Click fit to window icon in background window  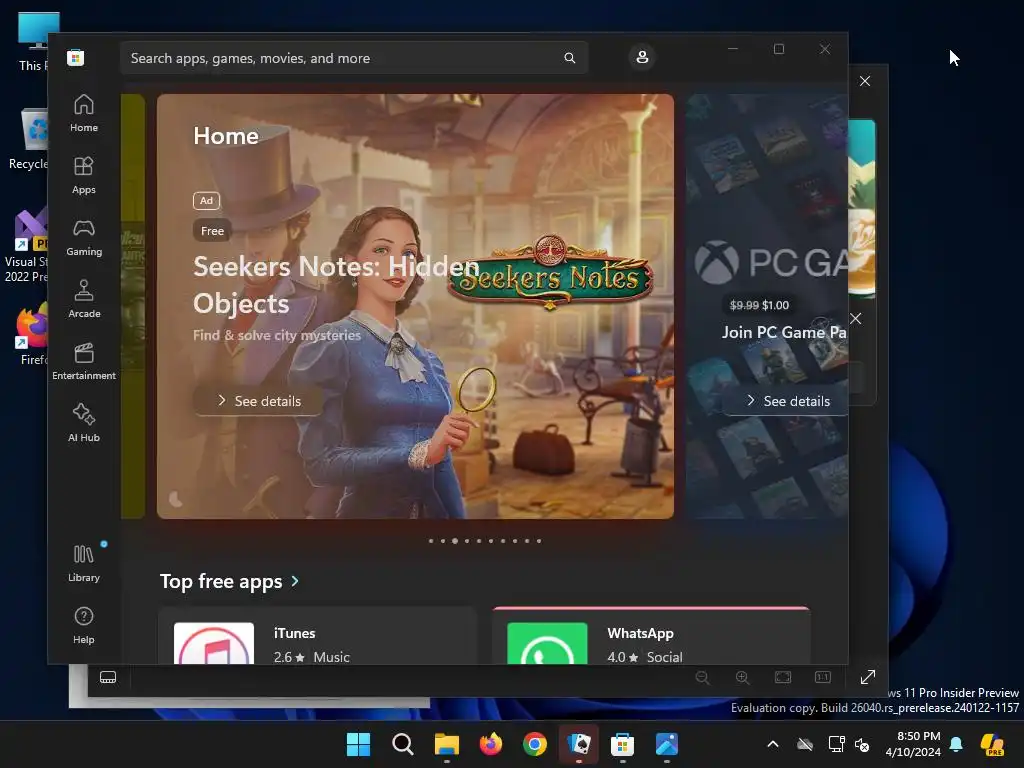[x=783, y=677]
